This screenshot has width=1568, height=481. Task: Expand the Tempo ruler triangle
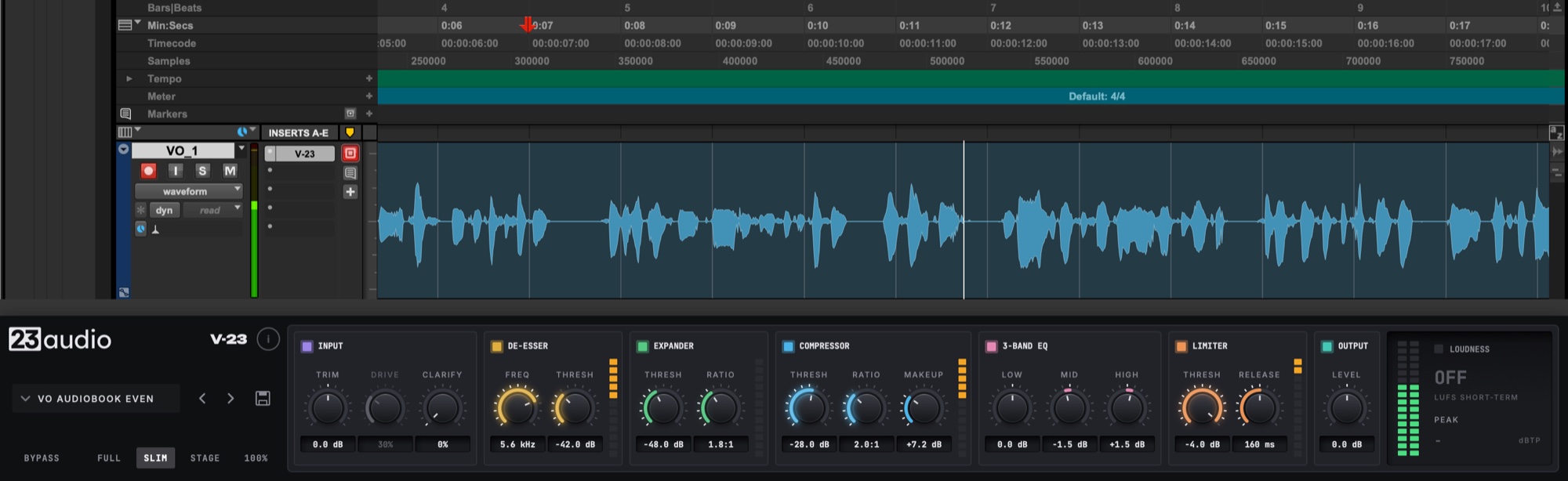[129, 78]
